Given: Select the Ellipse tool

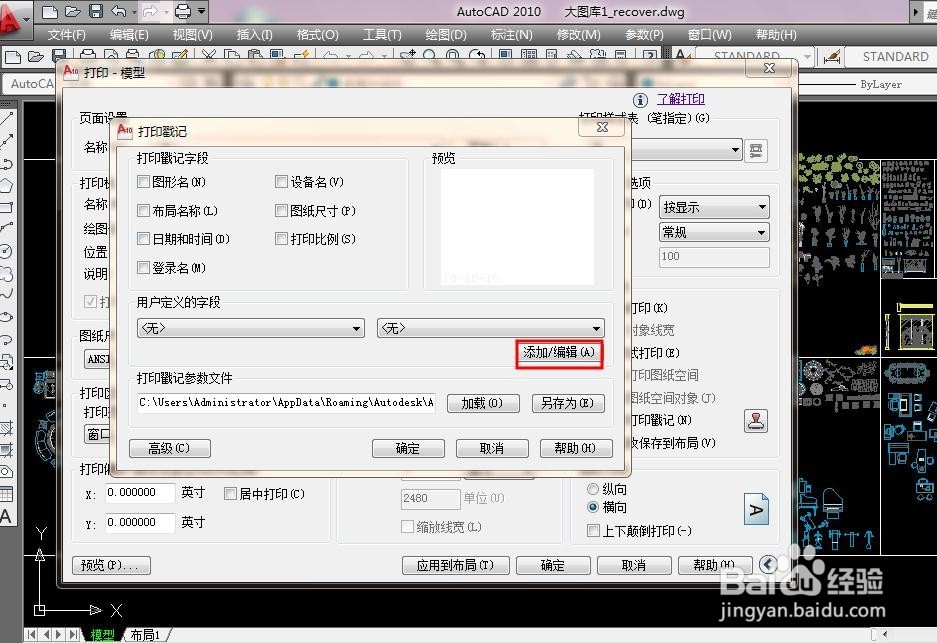Looking at the screenshot, I should pyautogui.click(x=7, y=317).
